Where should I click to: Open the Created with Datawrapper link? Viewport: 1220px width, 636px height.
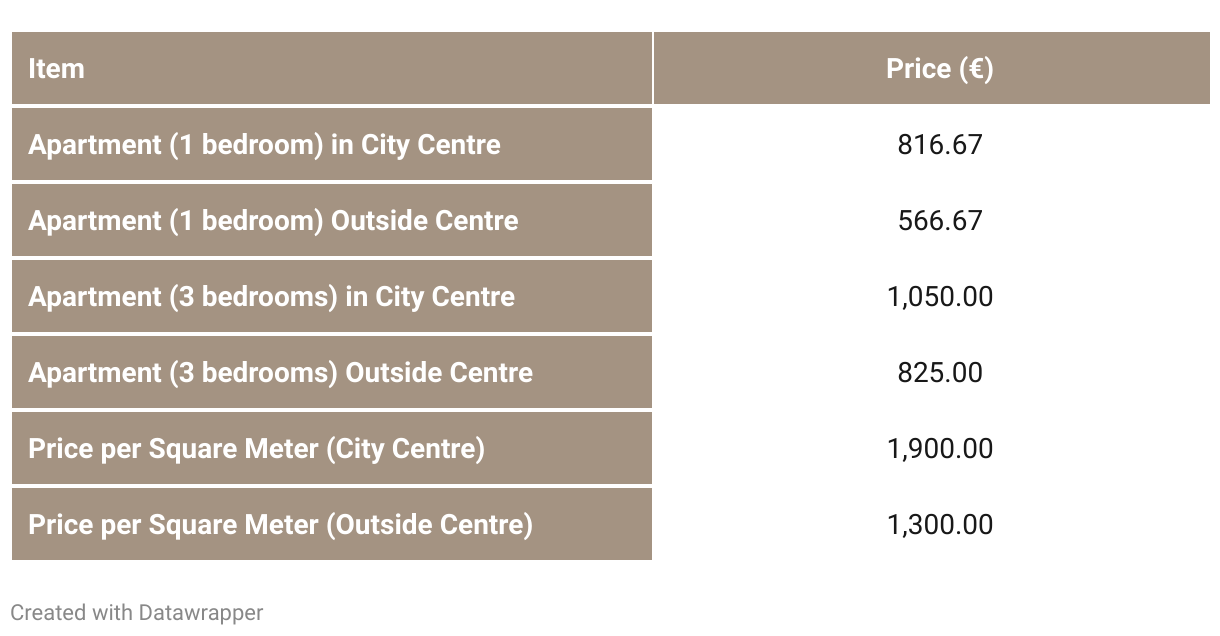[137, 612]
